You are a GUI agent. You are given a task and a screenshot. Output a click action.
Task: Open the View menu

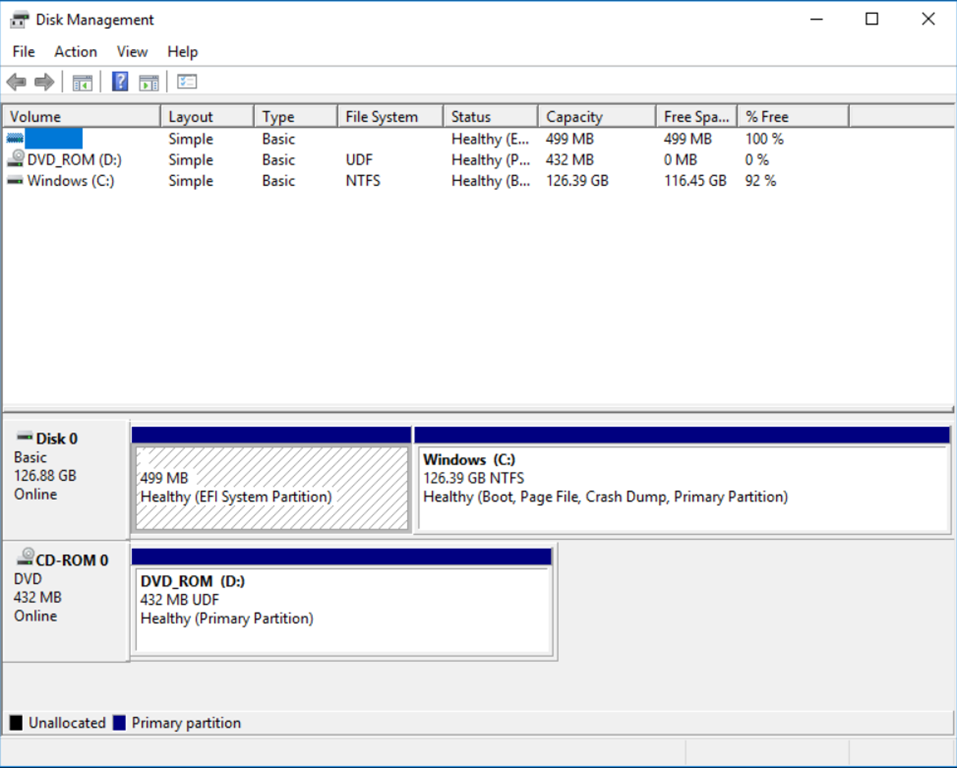point(132,52)
